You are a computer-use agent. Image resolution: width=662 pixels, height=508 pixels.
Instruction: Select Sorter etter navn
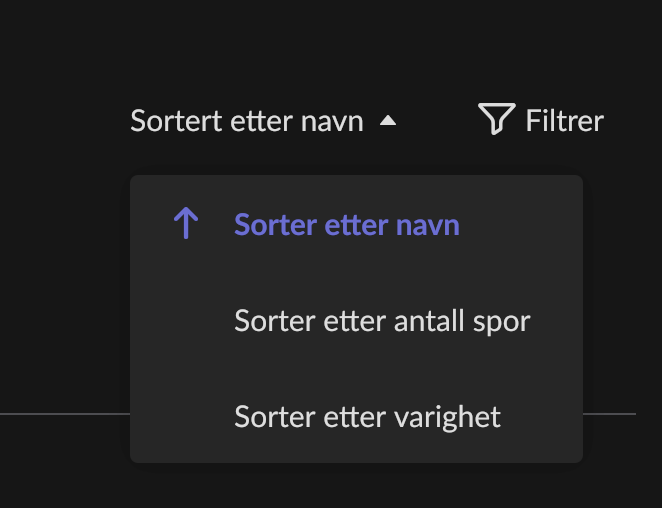tap(346, 224)
